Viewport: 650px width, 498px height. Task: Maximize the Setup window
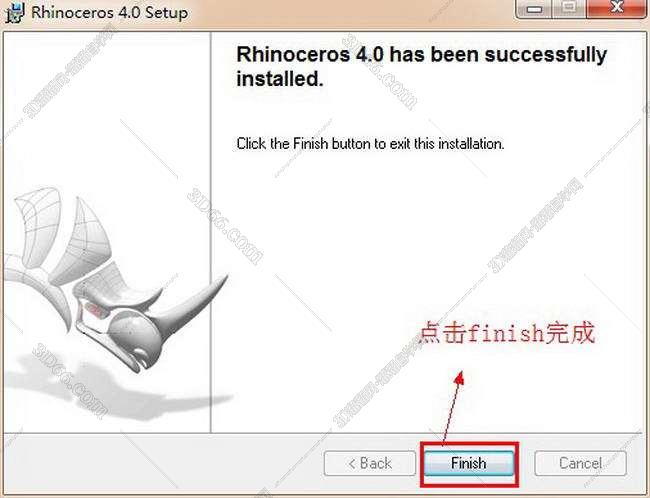tap(569, 8)
